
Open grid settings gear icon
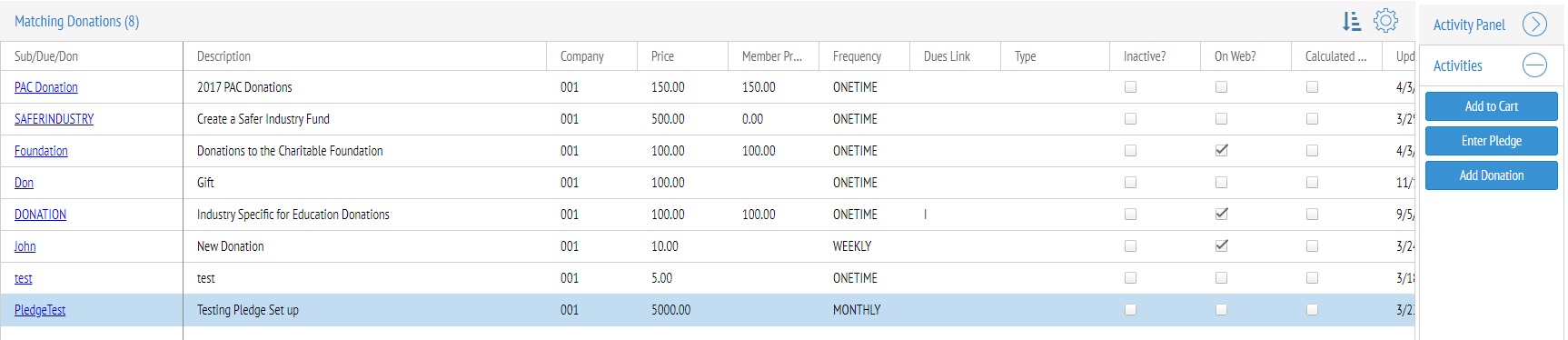(1385, 20)
